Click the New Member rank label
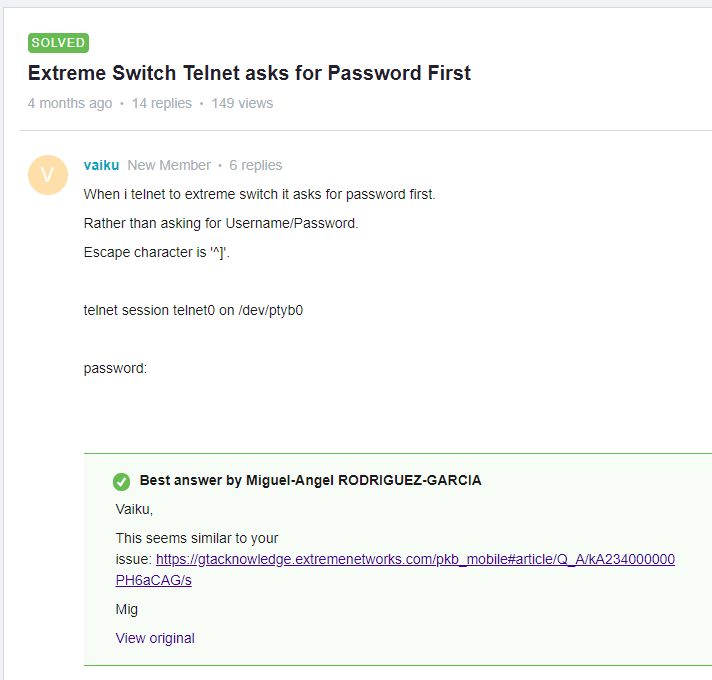 click(169, 165)
